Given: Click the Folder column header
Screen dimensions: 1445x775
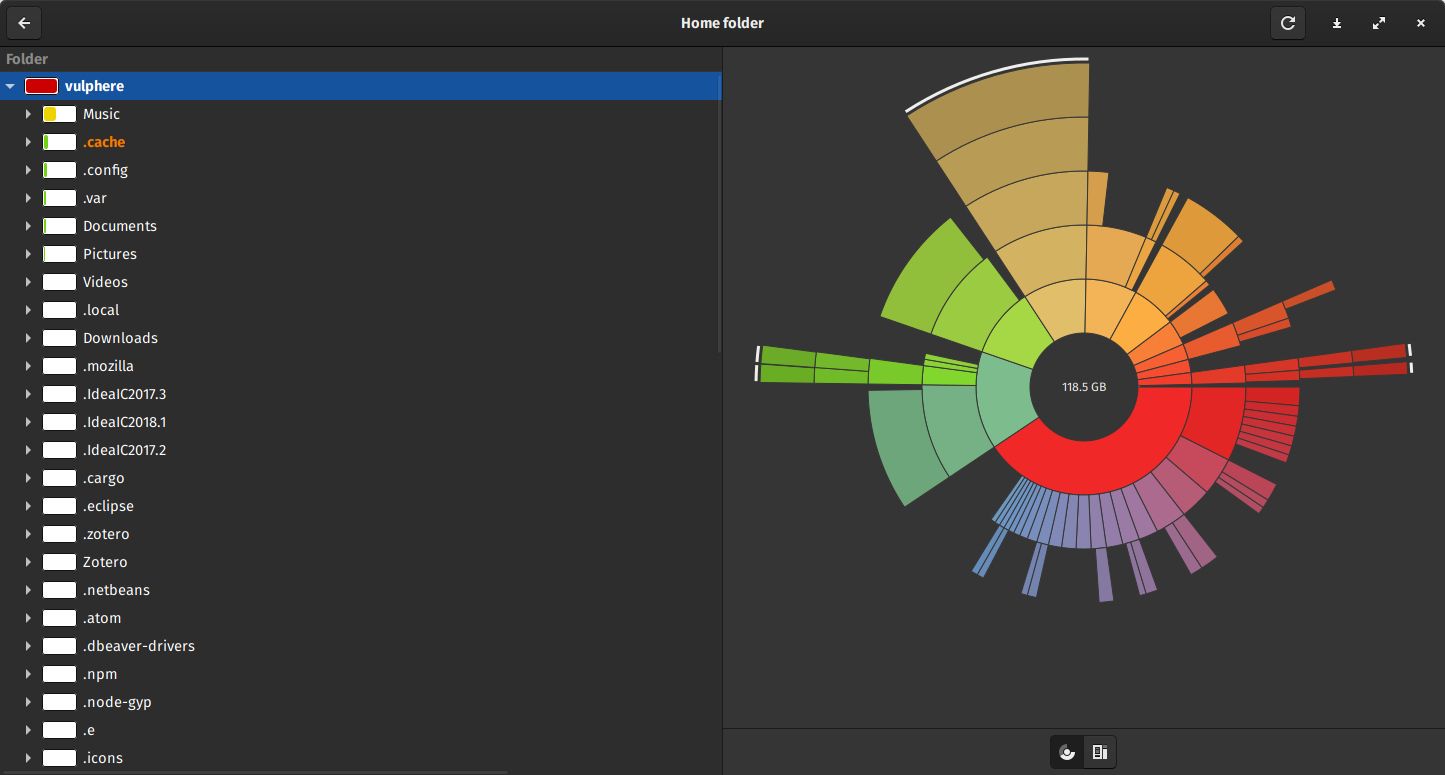Looking at the screenshot, I should point(28,59).
